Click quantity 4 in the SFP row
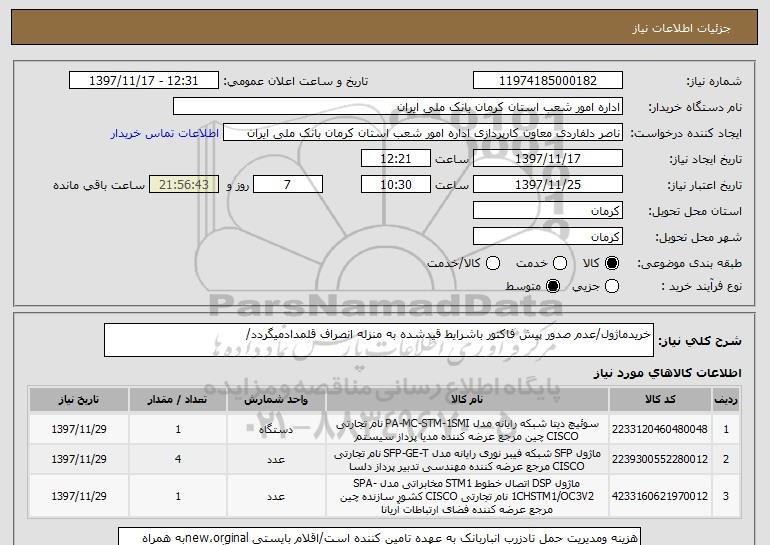The image size is (770, 545). click(178, 460)
